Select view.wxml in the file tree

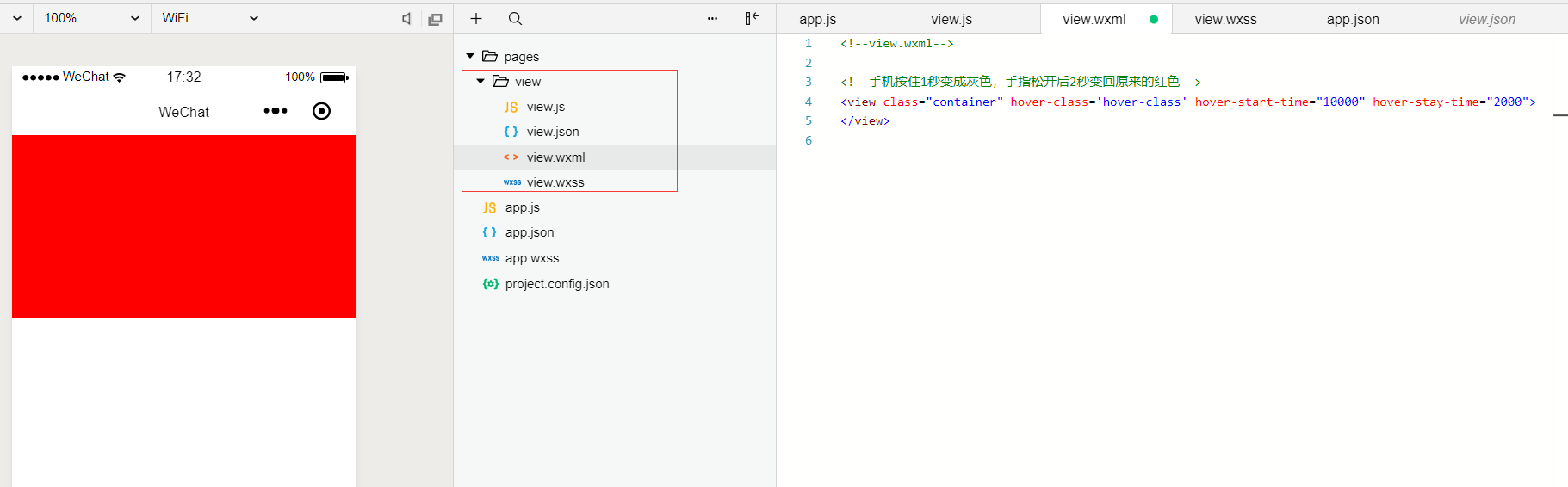(x=615, y=157)
